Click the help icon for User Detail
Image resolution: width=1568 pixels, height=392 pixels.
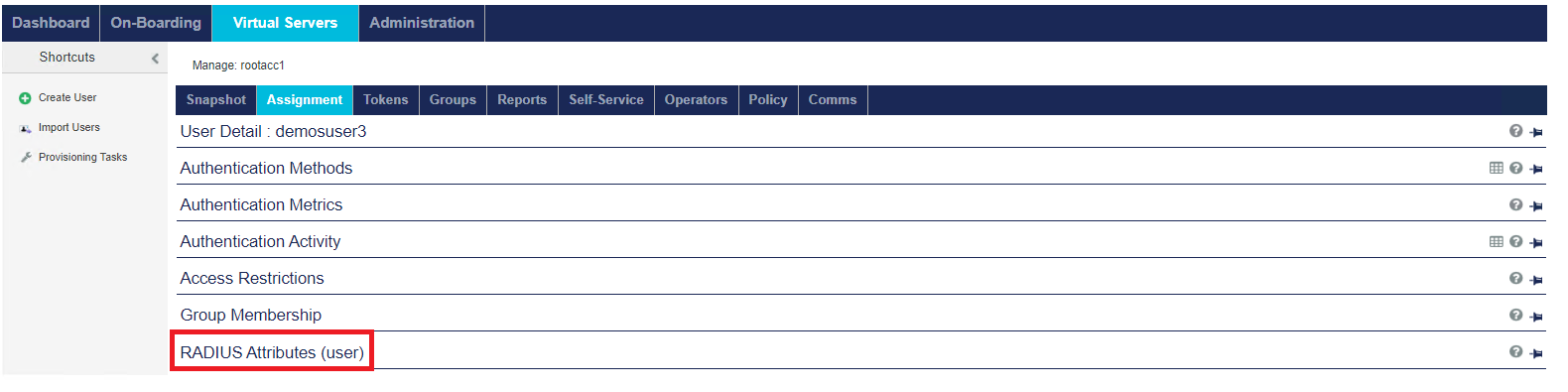click(1515, 131)
